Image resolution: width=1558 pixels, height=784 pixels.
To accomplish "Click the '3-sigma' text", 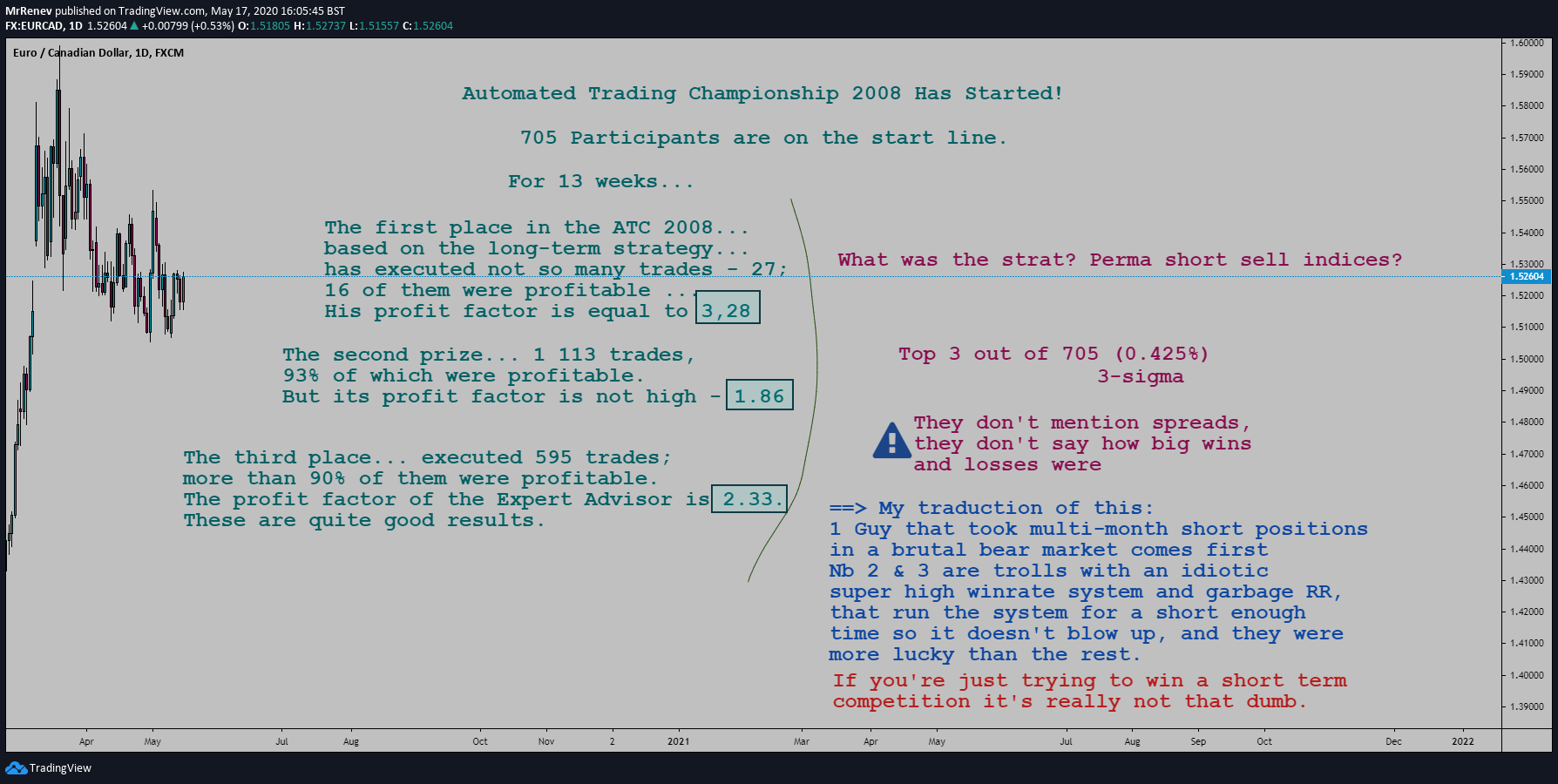I will (x=1141, y=376).
